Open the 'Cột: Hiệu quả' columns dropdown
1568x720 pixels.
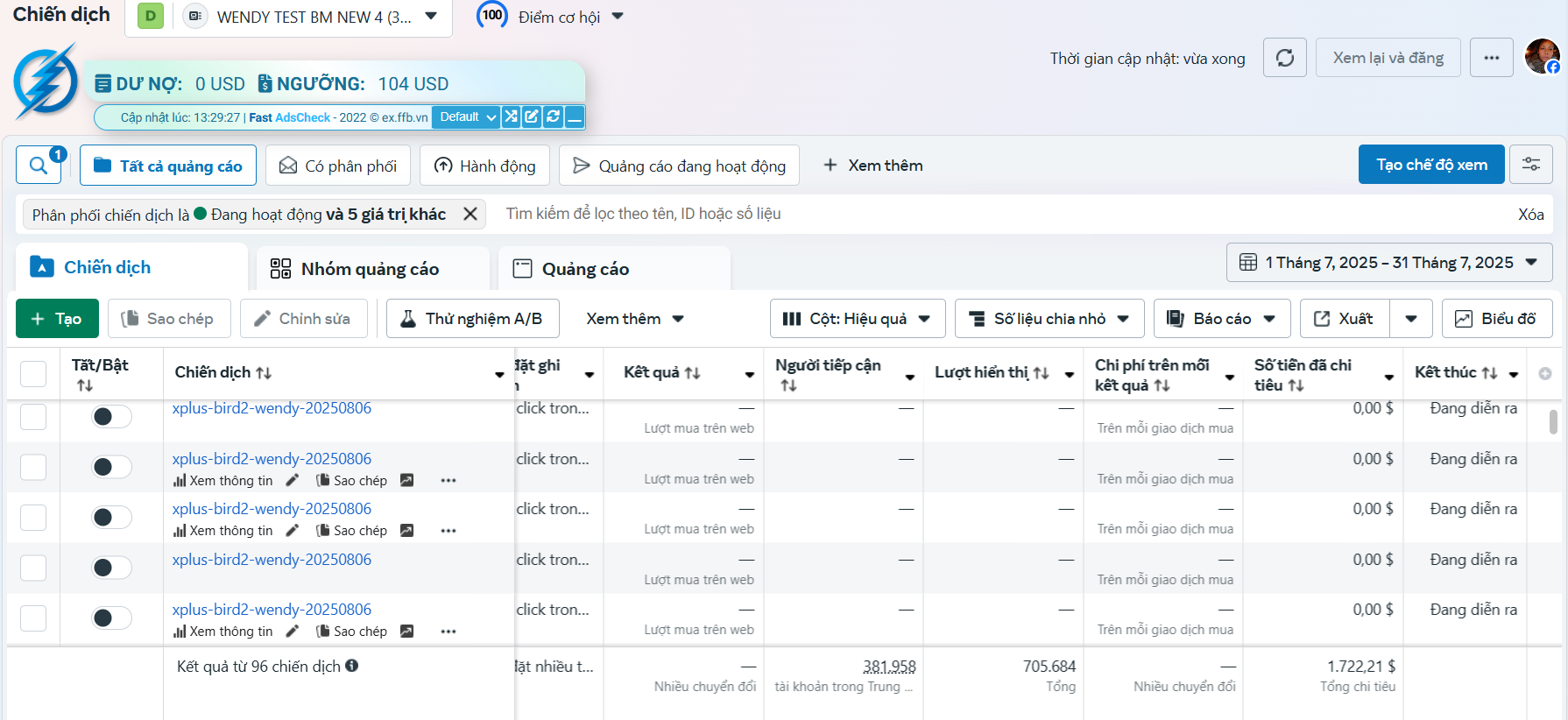pos(858,319)
